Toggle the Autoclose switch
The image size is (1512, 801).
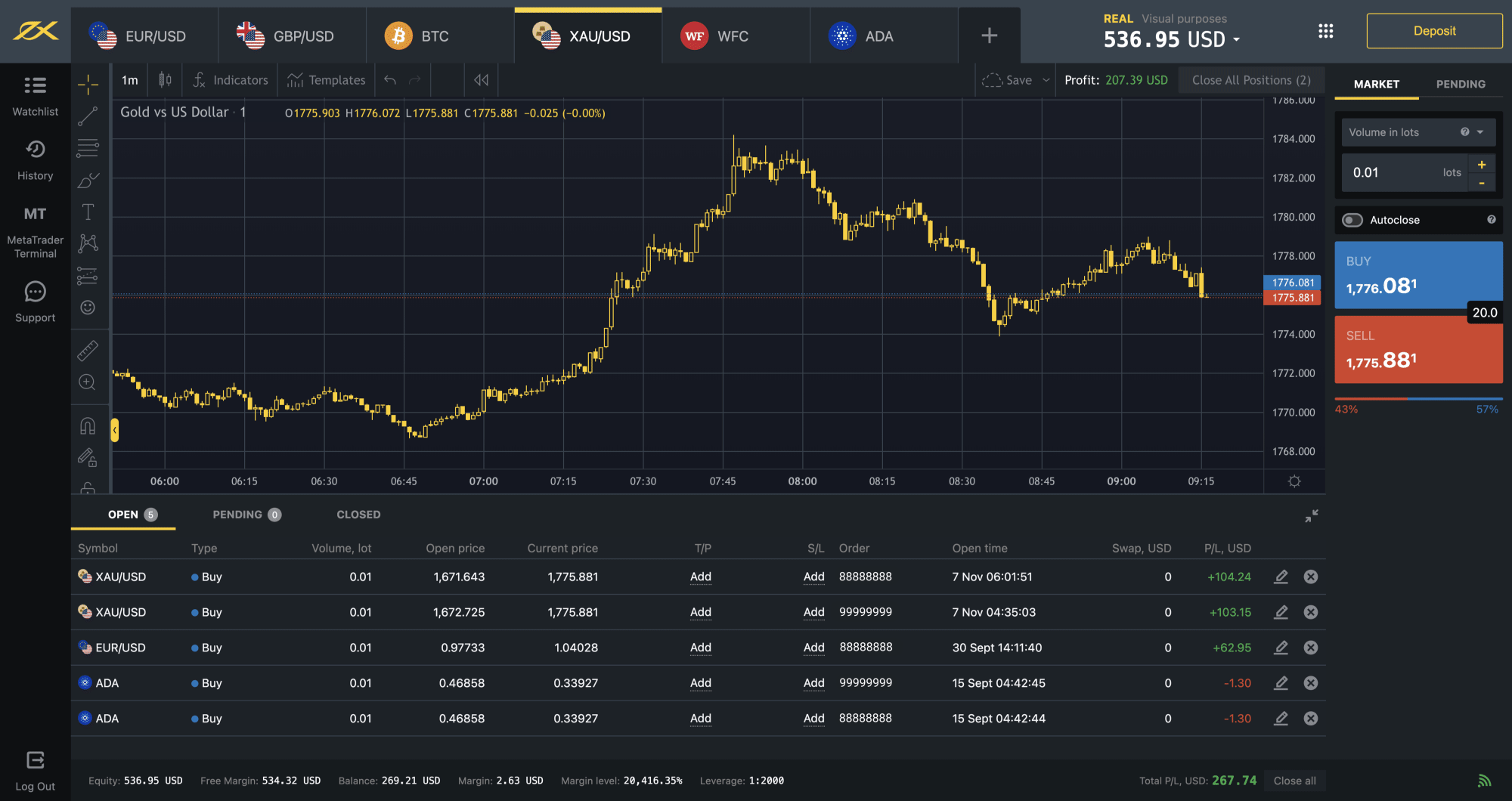[1352, 220]
